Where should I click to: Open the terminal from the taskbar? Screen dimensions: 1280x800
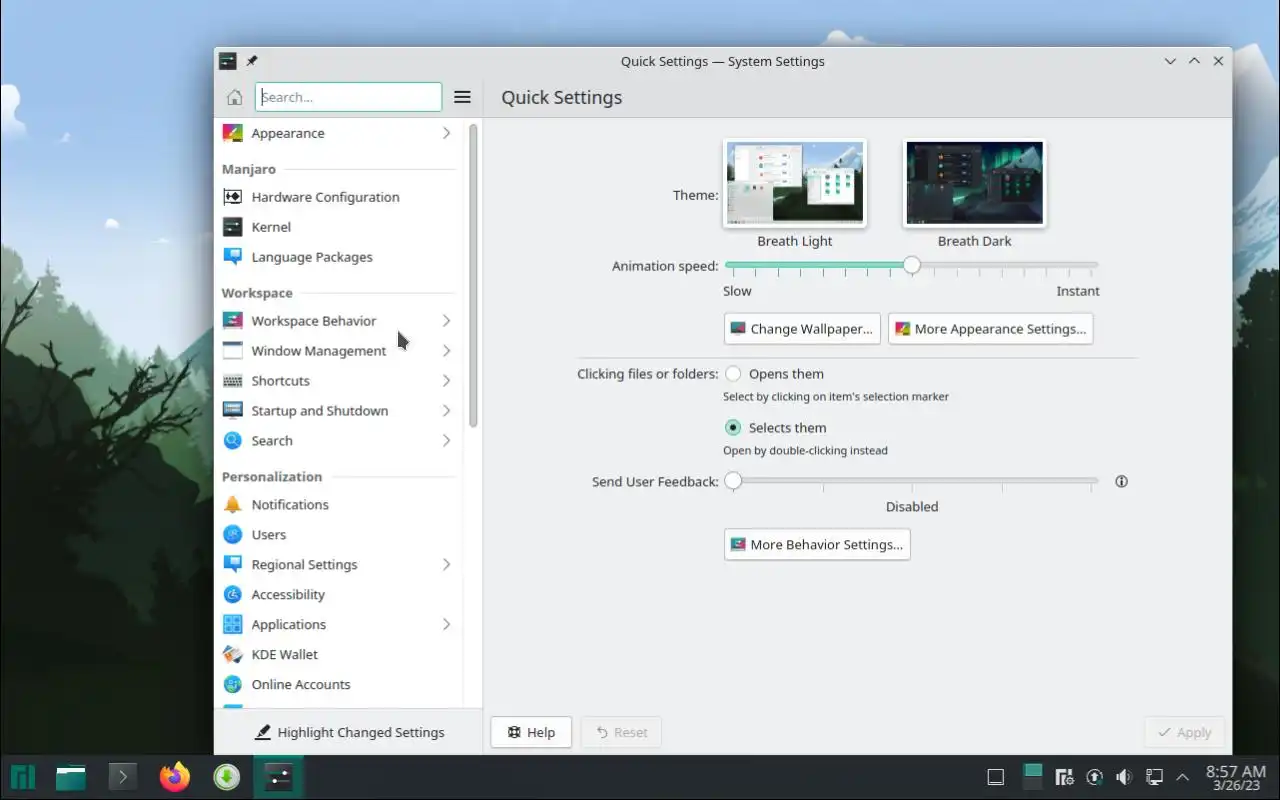coord(122,777)
